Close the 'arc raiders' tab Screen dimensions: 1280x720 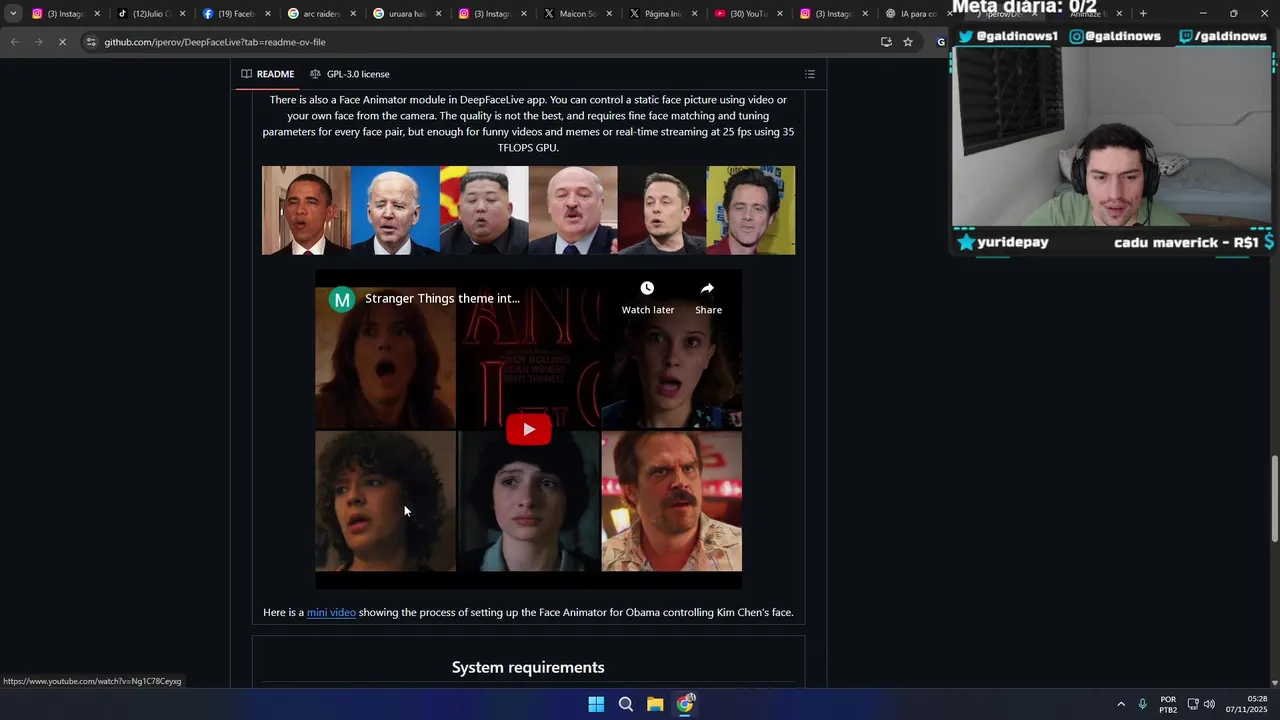click(x=353, y=14)
